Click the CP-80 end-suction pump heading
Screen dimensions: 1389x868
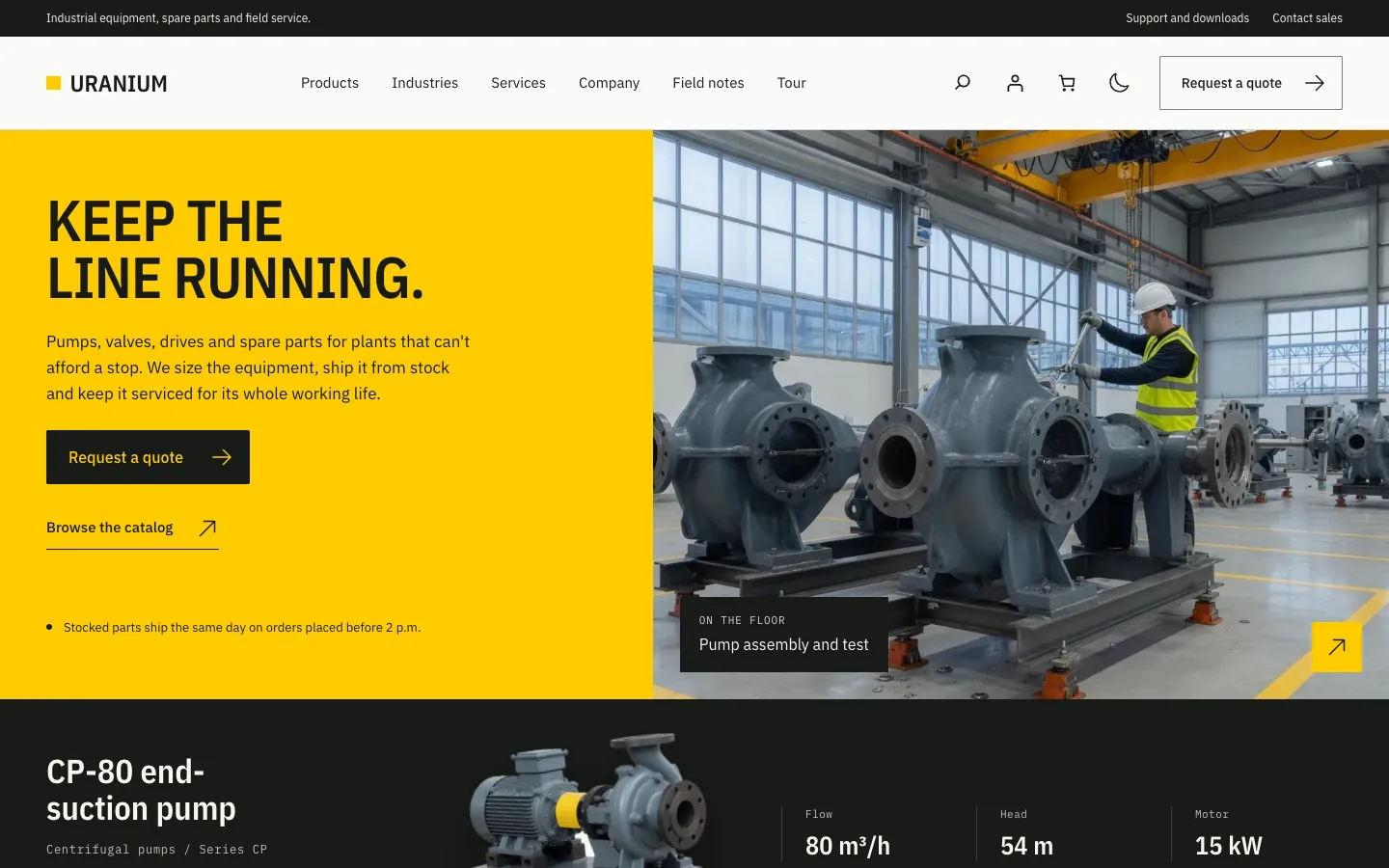(x=141, y=790)
